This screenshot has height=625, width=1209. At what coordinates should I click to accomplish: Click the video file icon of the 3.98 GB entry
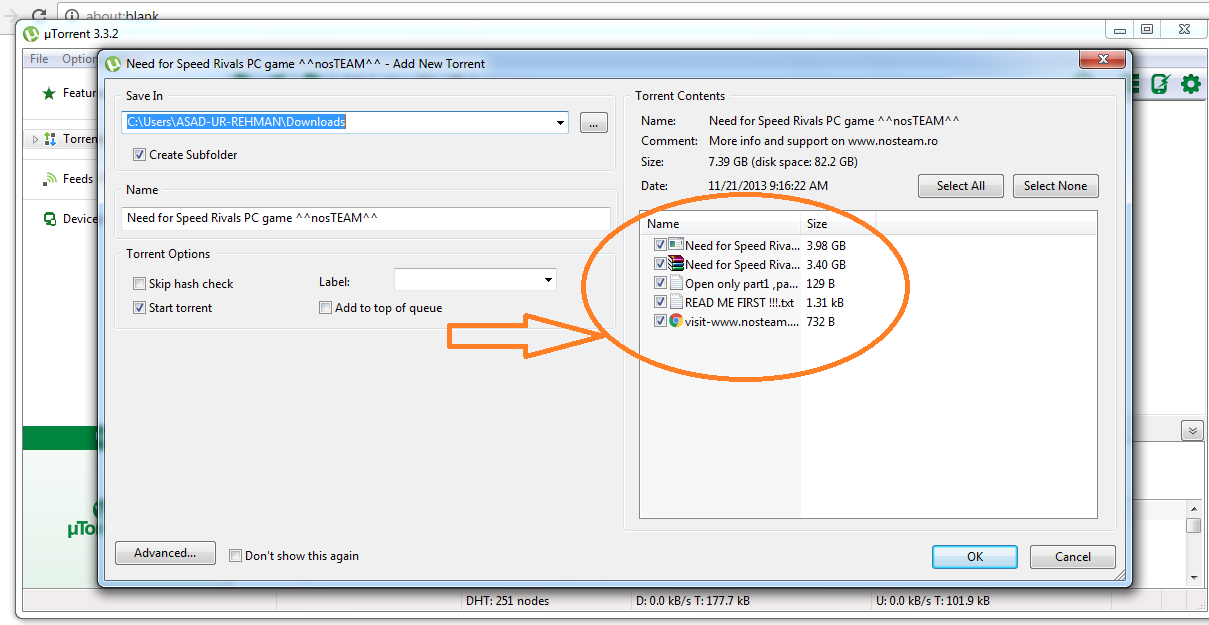tap(676, 245)
